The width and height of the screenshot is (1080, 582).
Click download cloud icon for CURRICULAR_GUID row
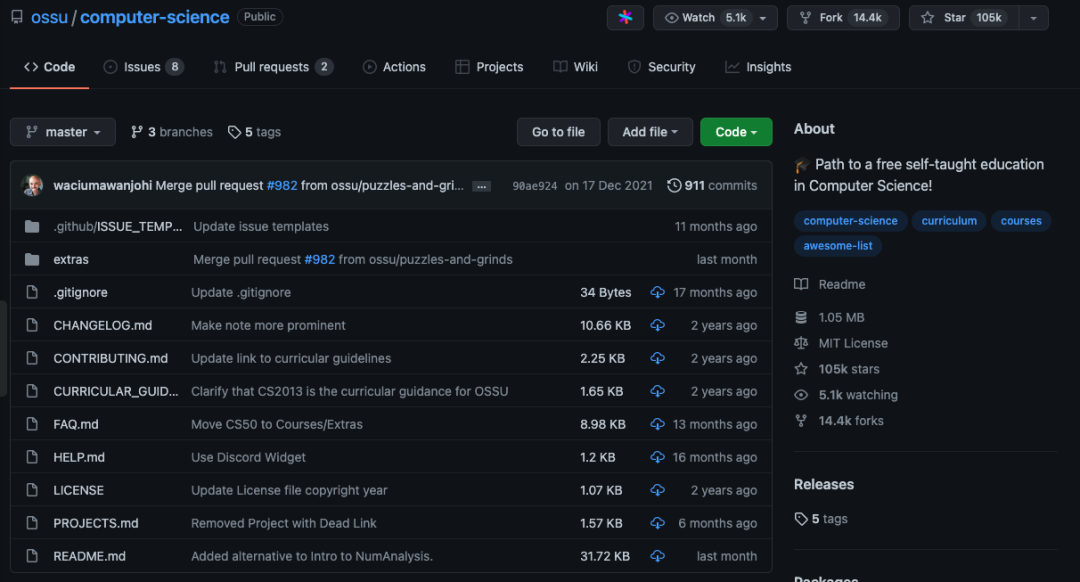(x=657, y=392)
